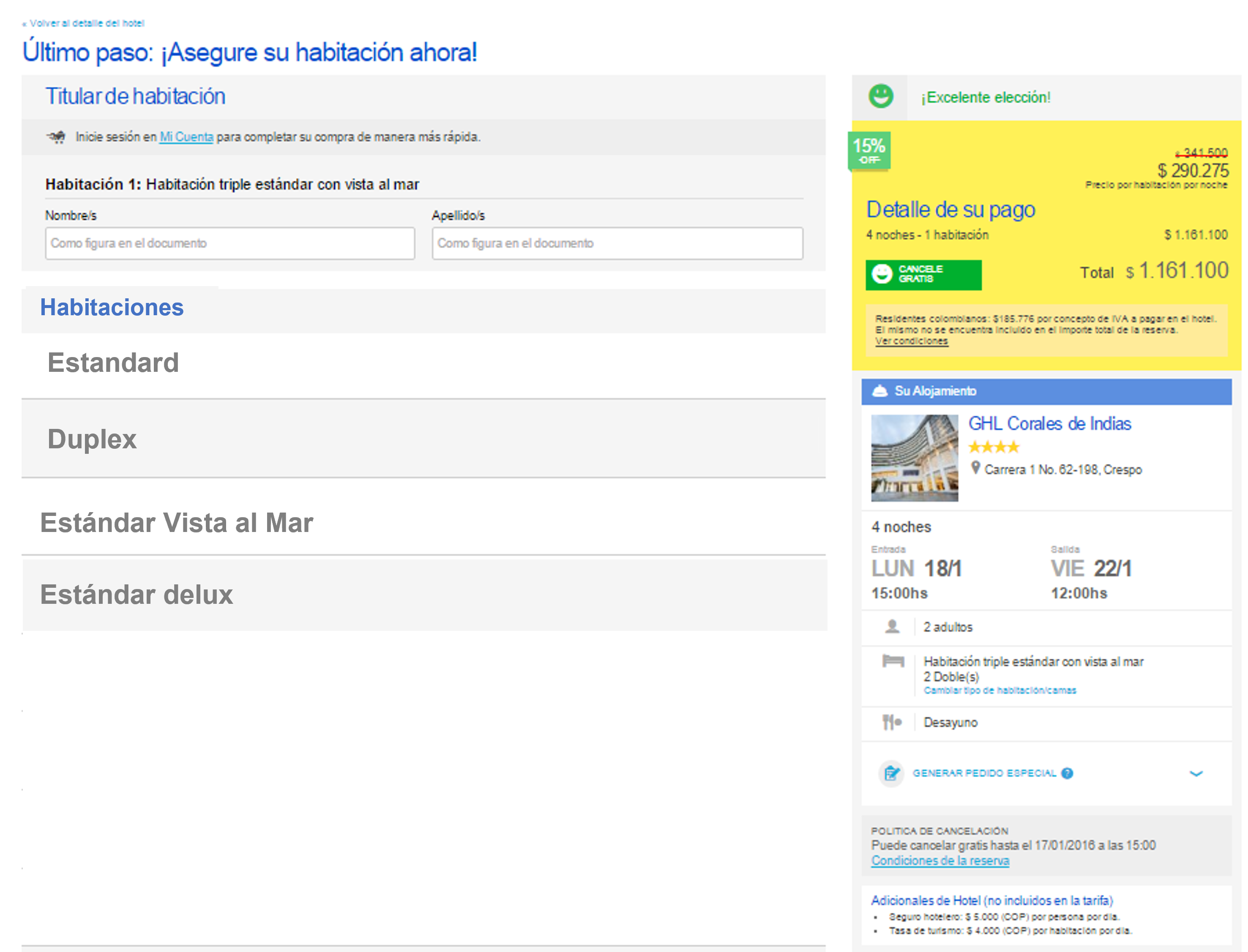Image resolution: width=1248 pixels, height=952 pixels.
Task: Select the Estándar delux option
Action: (137, 595)
